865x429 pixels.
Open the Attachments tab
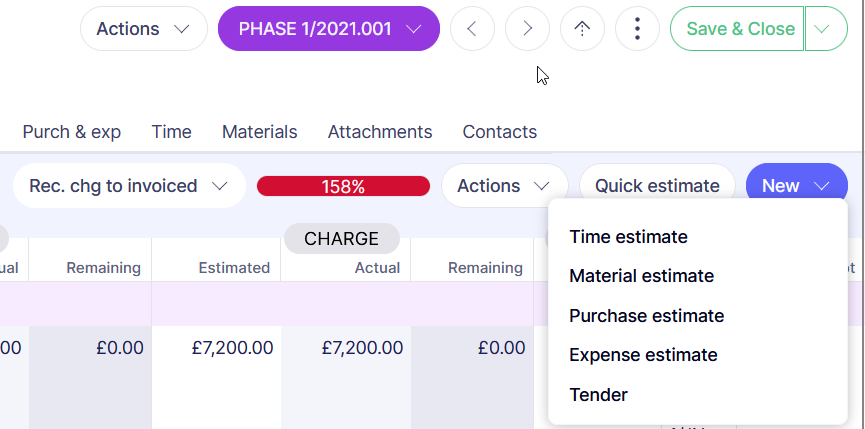[380, 132]
